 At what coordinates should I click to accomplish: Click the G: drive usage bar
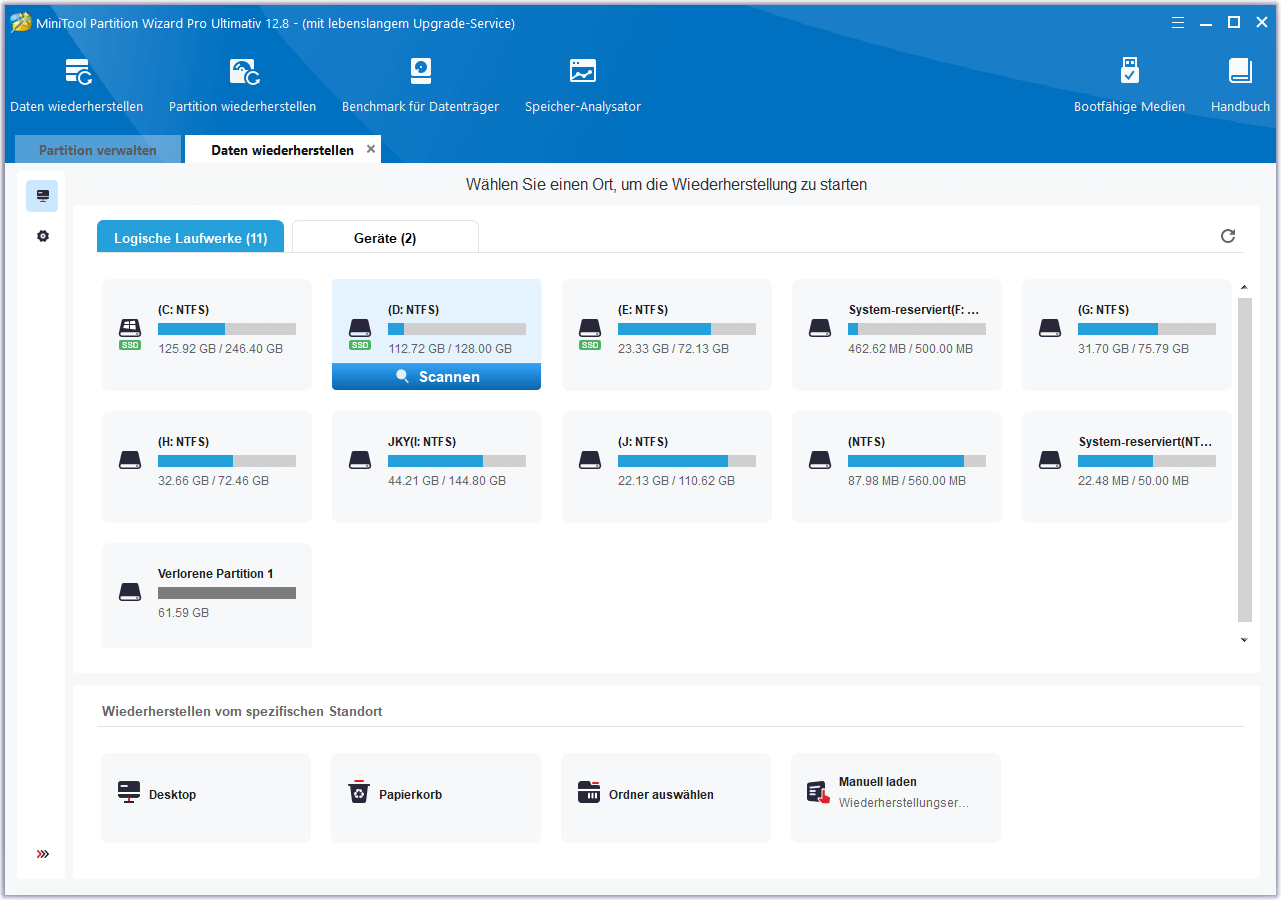(1147, 329)
